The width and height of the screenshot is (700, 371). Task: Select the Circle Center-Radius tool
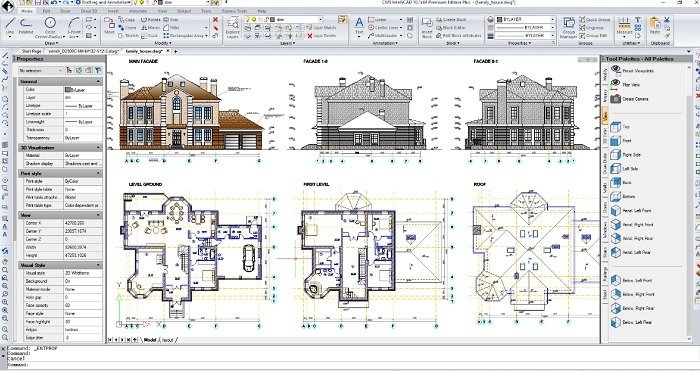(50, 27)
